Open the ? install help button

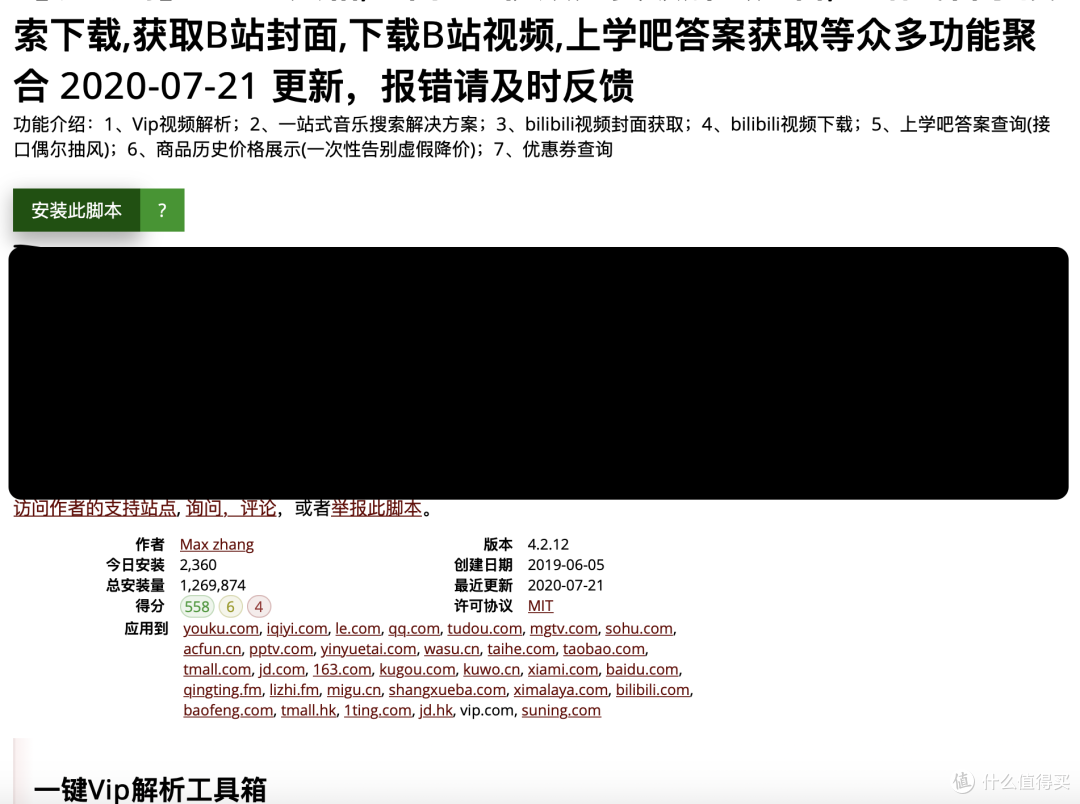pos(163,210)
